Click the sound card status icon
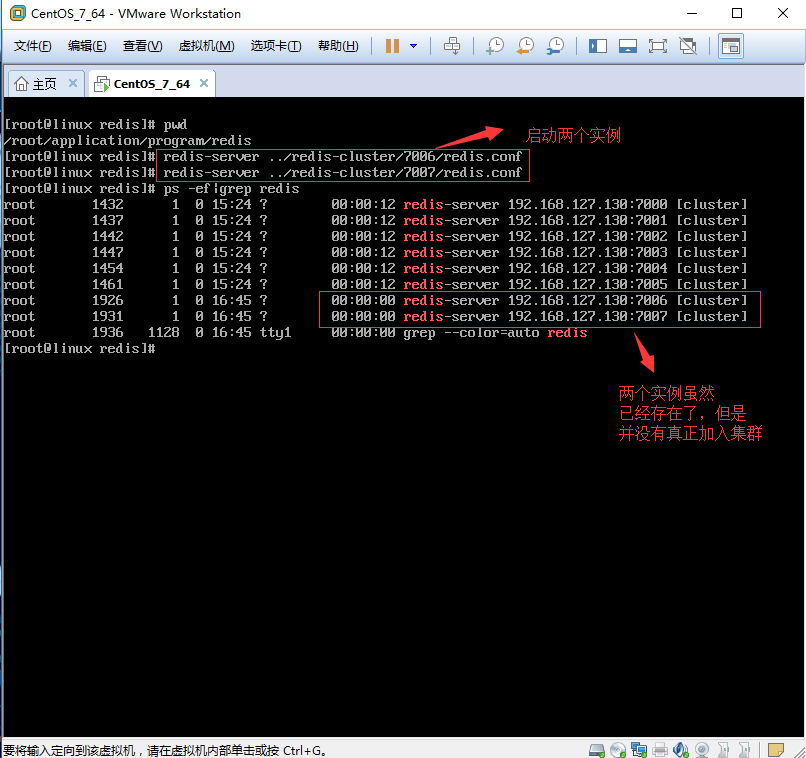Image resolution: width=806 pixels, height=758 pixels. point(681,750)
